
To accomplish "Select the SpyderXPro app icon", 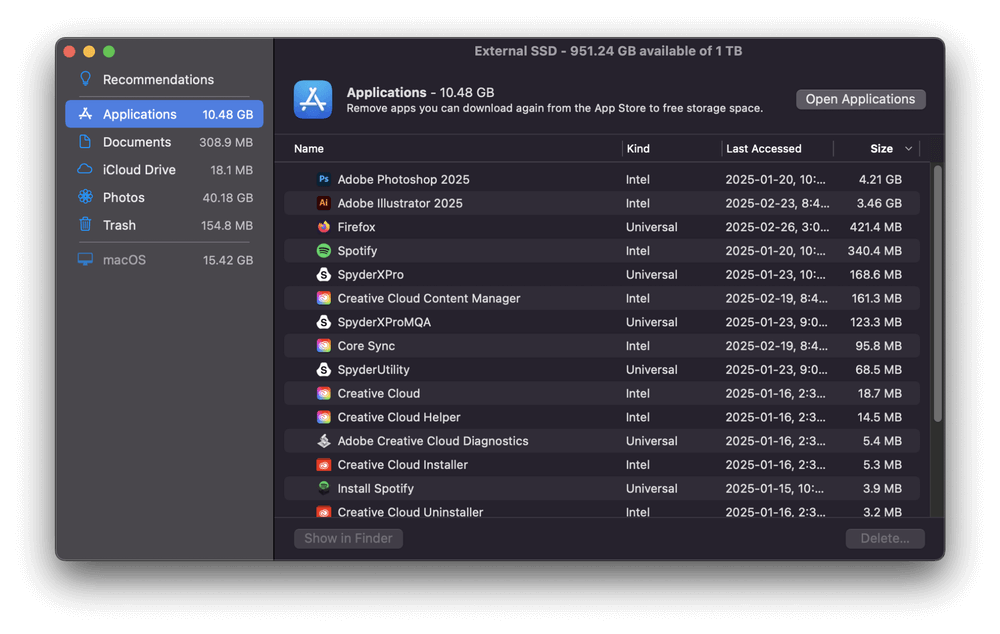I will point(324,275).
